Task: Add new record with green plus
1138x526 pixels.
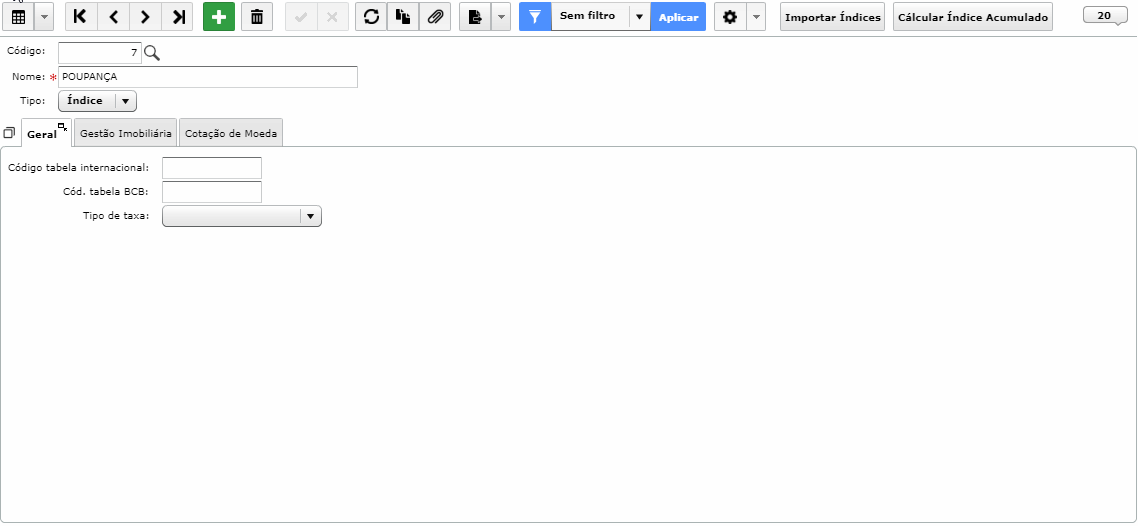Action: point(219,17)
